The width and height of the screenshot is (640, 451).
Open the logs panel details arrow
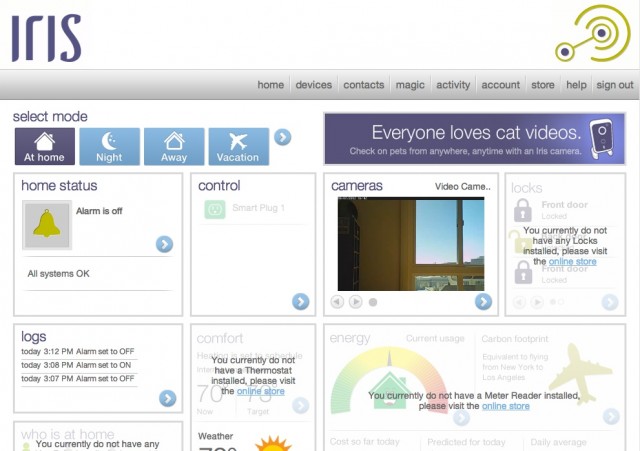tap(167, 398)
